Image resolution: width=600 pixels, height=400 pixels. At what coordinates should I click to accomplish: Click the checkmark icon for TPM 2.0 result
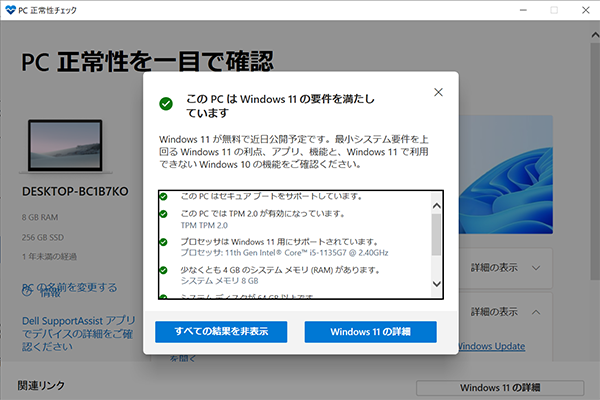[163, 214]
